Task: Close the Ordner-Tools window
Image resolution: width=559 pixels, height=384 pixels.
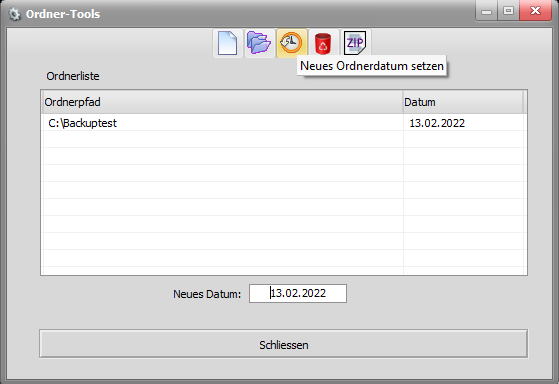Action: pyautogui.click(x=535, y=11)
